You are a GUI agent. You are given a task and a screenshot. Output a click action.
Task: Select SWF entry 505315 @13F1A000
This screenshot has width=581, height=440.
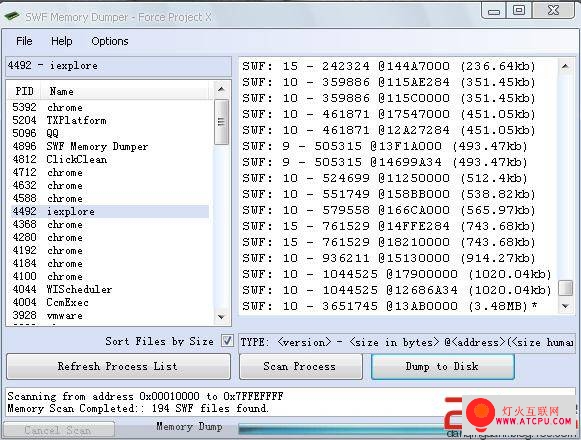pos(385,146)
